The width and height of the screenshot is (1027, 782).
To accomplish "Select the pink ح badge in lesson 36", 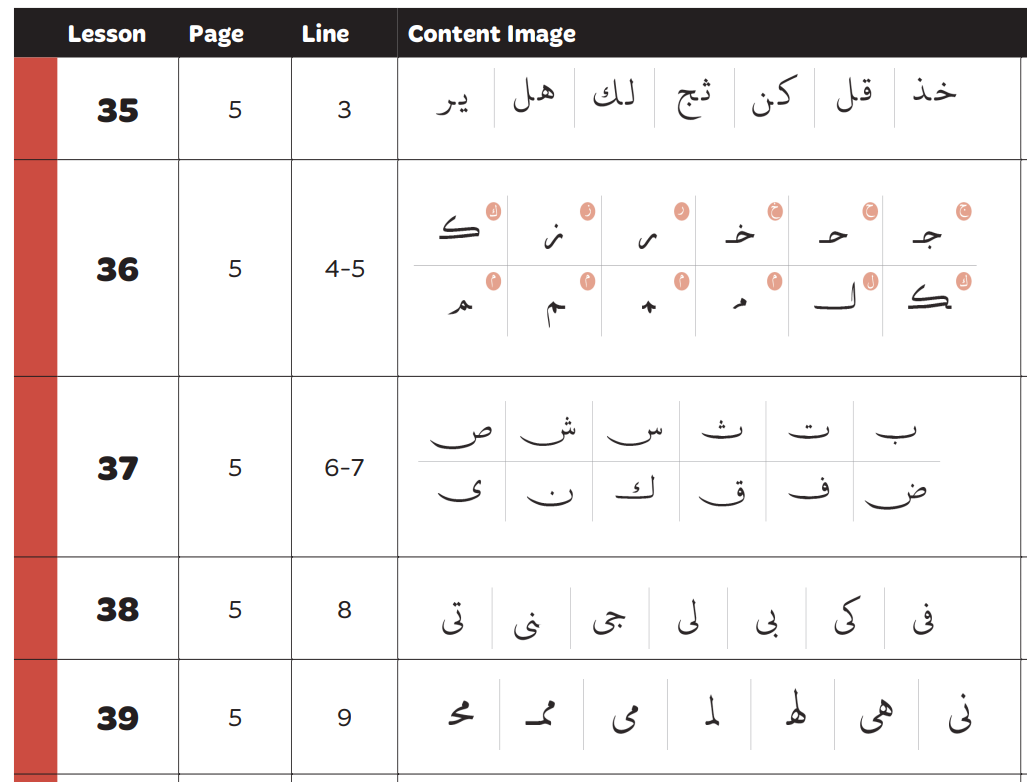I will click(870, 211).
